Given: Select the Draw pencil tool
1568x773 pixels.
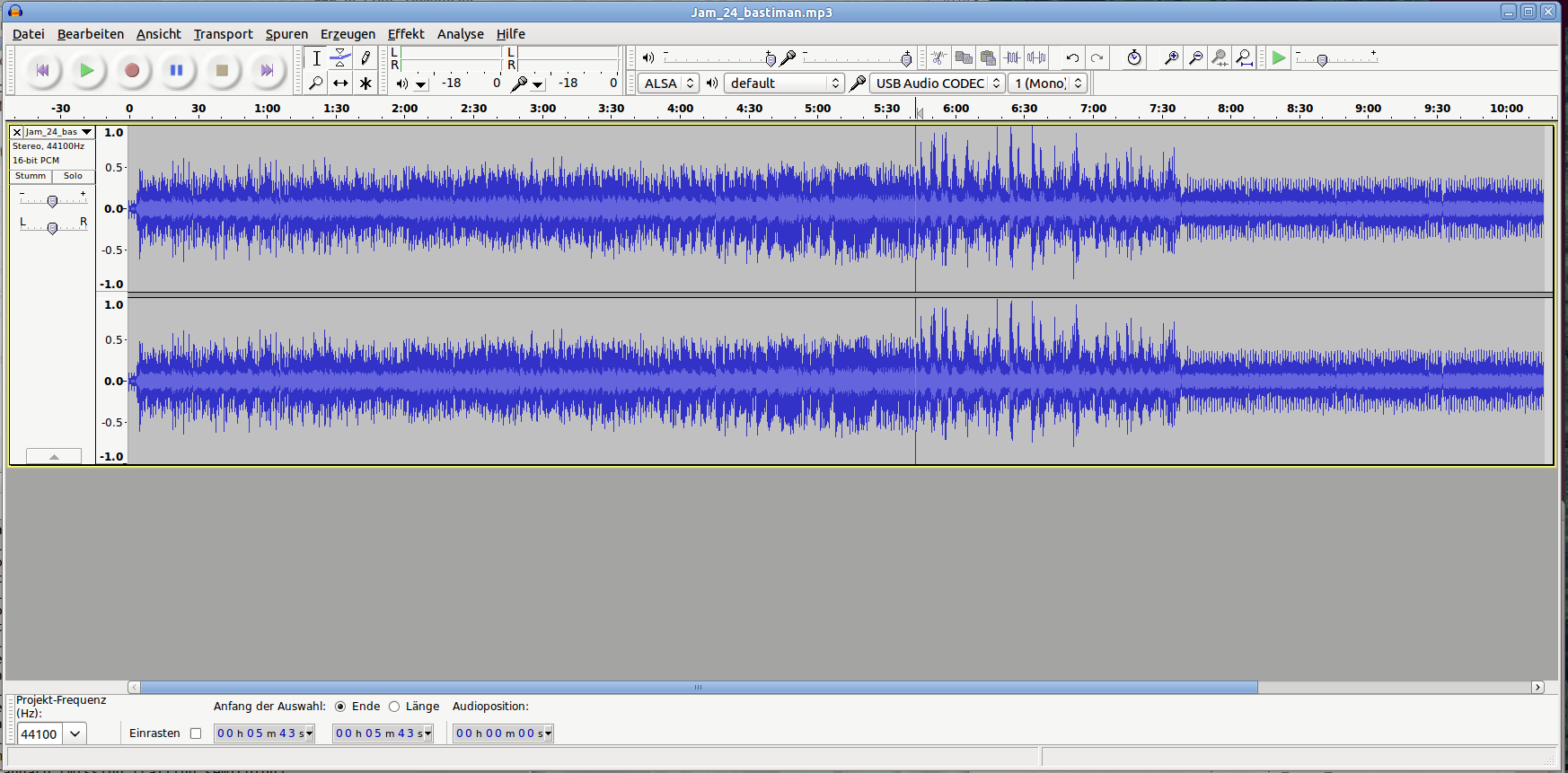Looking at the screenshot, I should click(x=366, y=58).
